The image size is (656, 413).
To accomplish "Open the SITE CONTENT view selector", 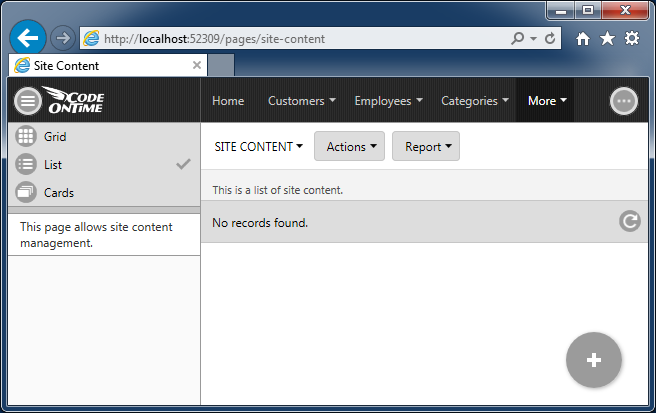I will coord(259,147).
